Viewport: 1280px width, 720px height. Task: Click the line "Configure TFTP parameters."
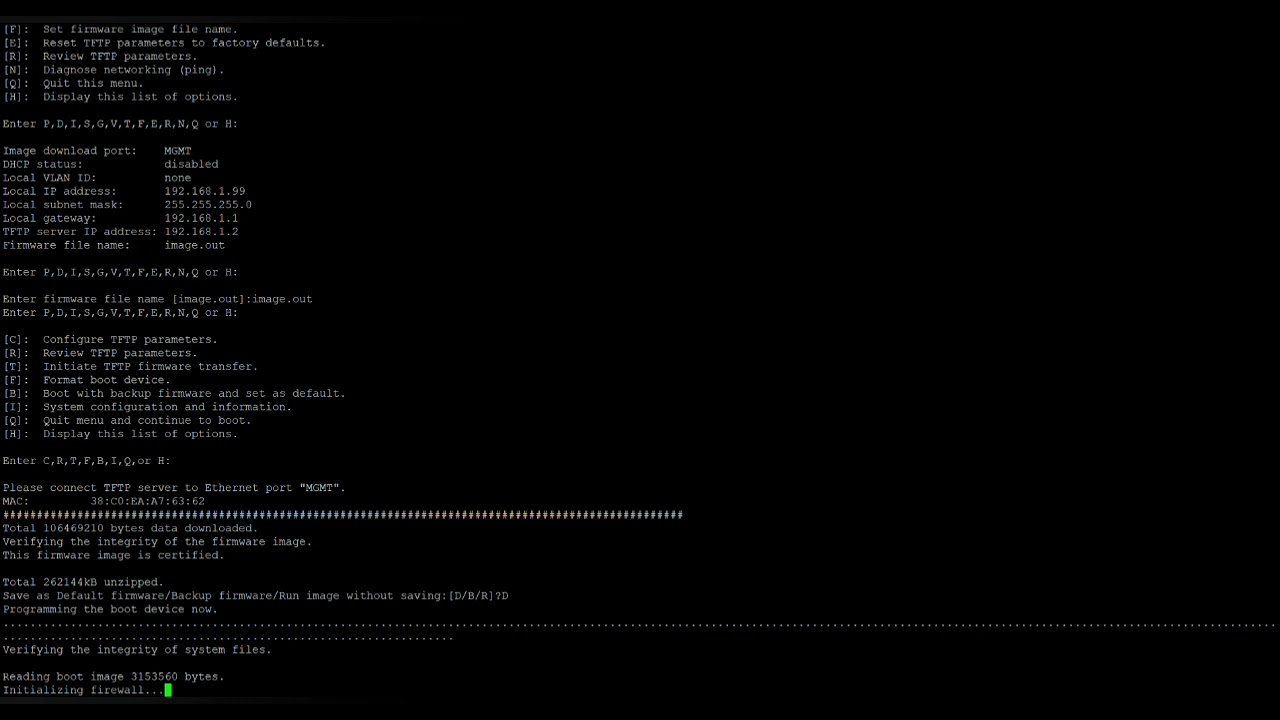coord(130,340)
